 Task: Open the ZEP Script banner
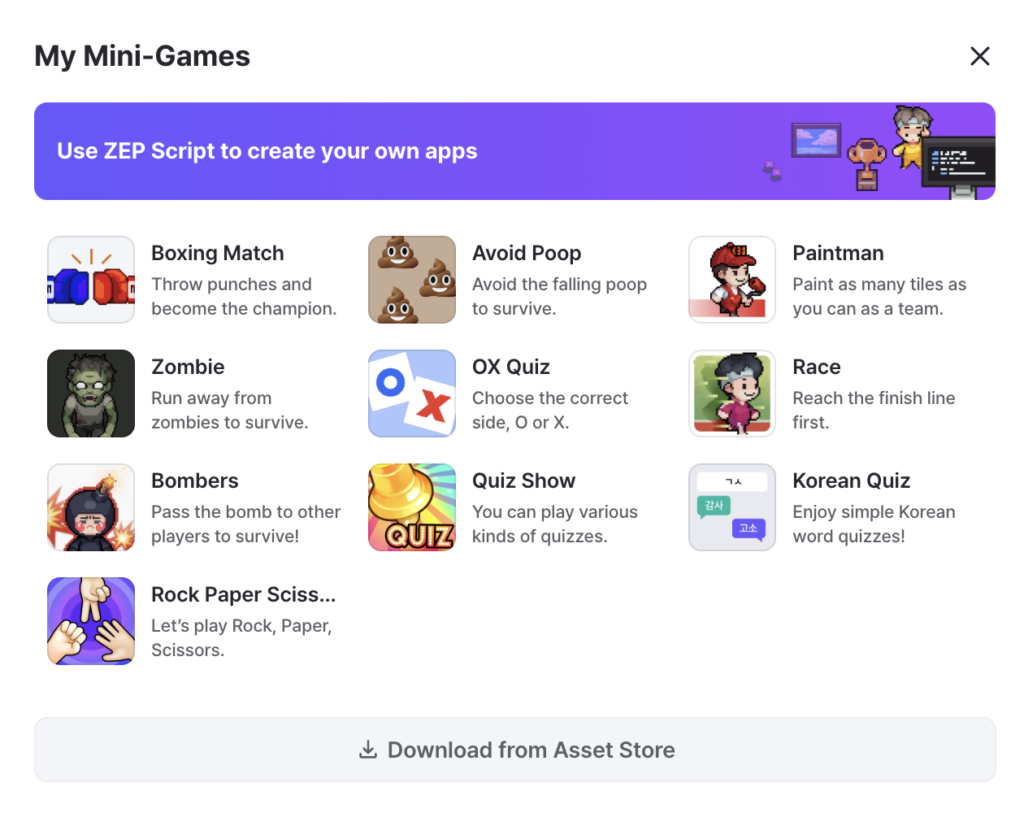[515, 151]
